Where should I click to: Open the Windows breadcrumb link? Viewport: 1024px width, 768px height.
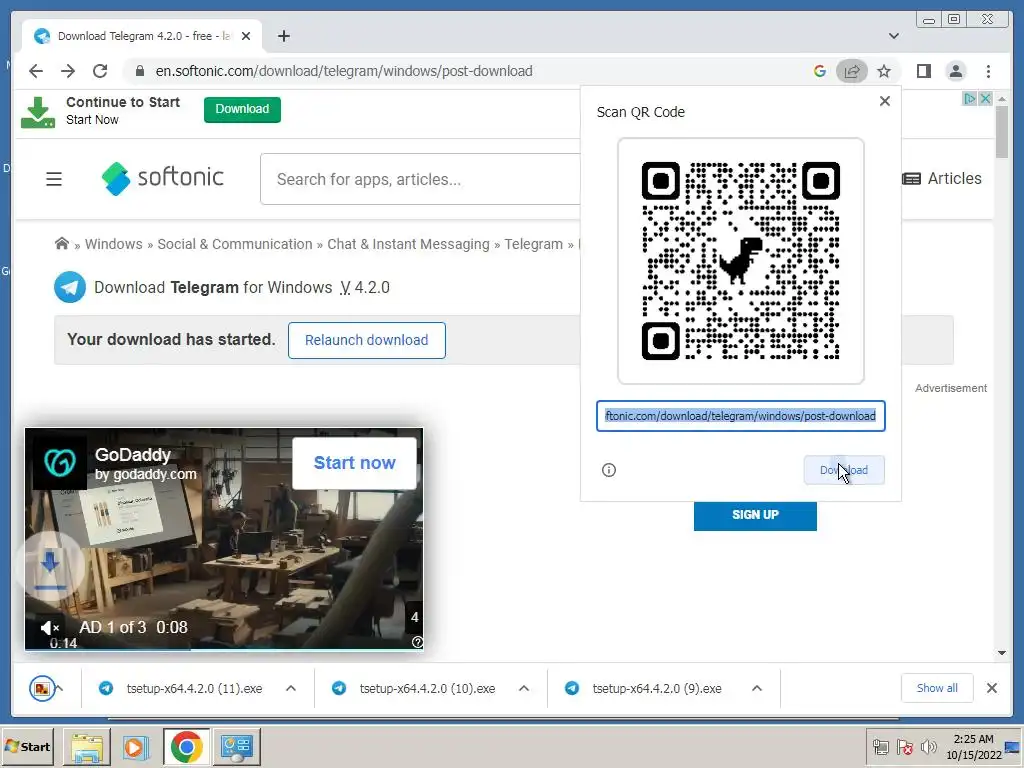[x=114, y=244]
